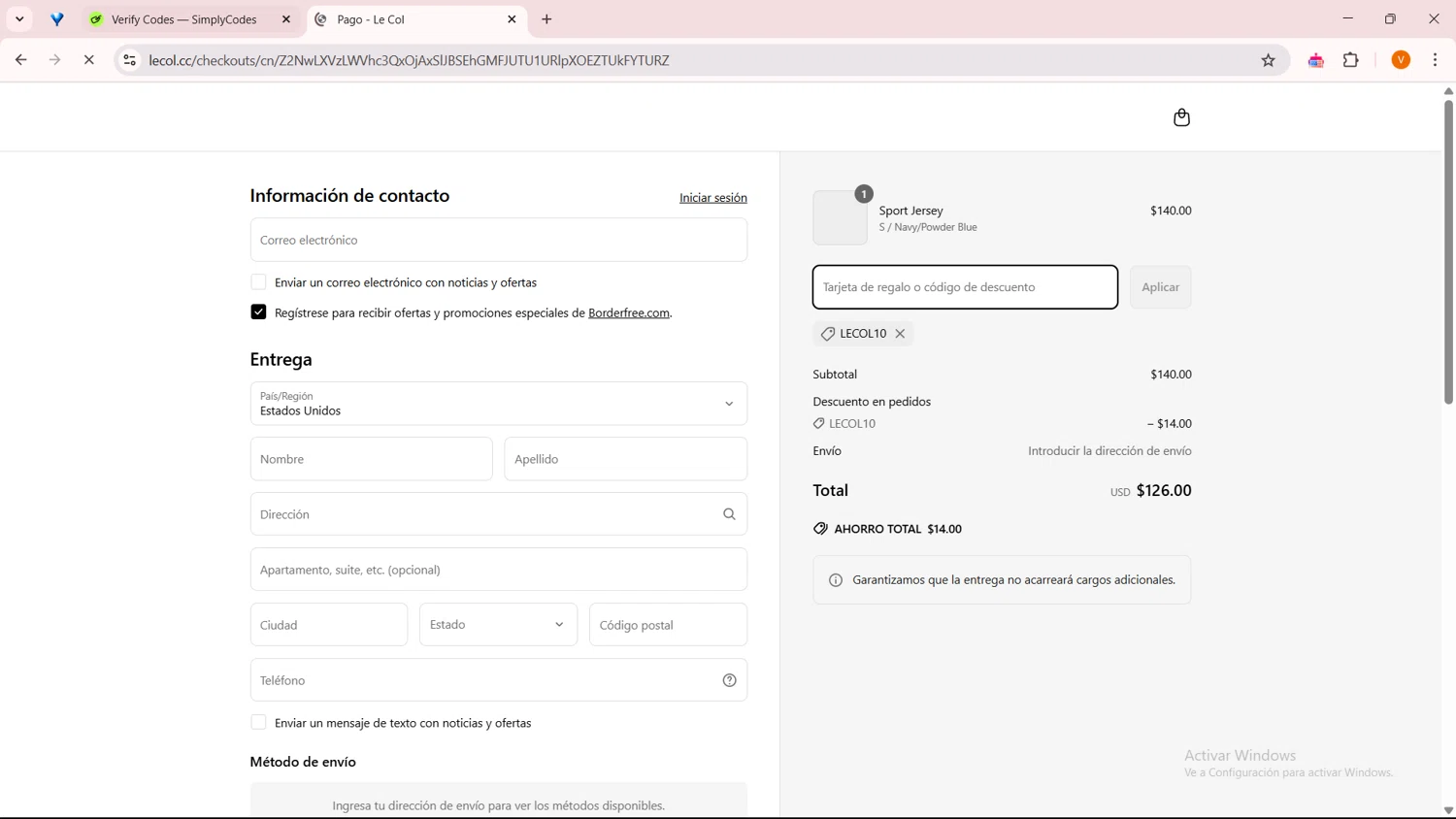The width and height of the screenshot is (1456, 819).
Task: Click 'Introducir la dirección de envío' text
Action: [x=1109, y=451]
